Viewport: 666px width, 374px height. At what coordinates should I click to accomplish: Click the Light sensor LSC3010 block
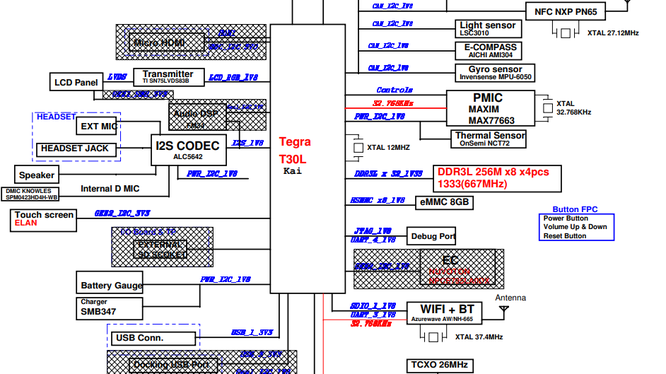coord(488,28)
